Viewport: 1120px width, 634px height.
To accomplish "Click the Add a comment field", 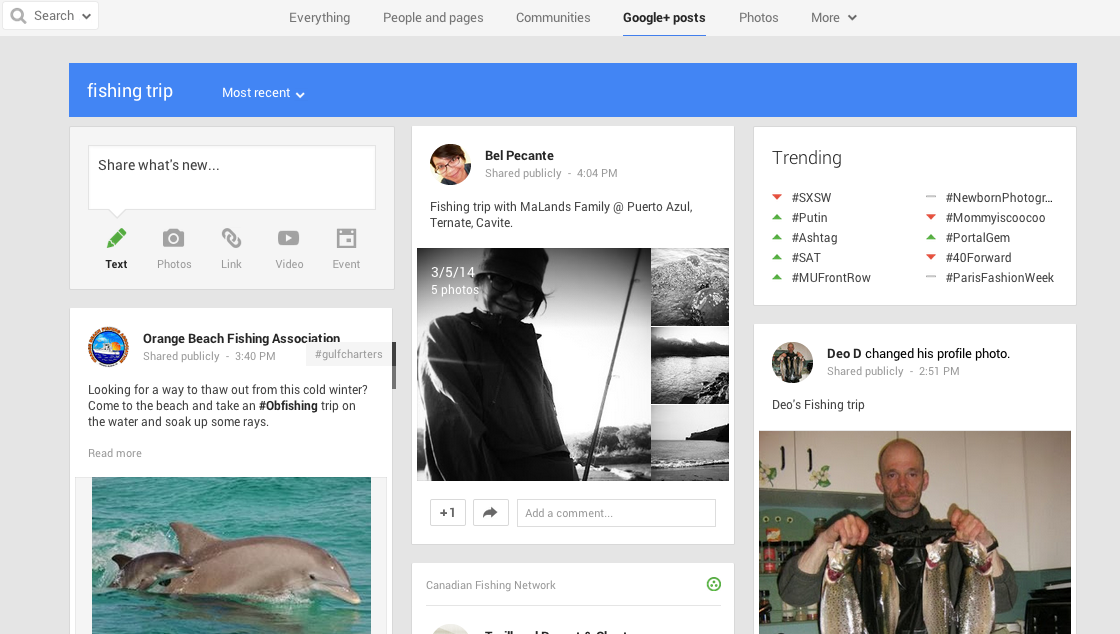I will [x=616, y=513].
